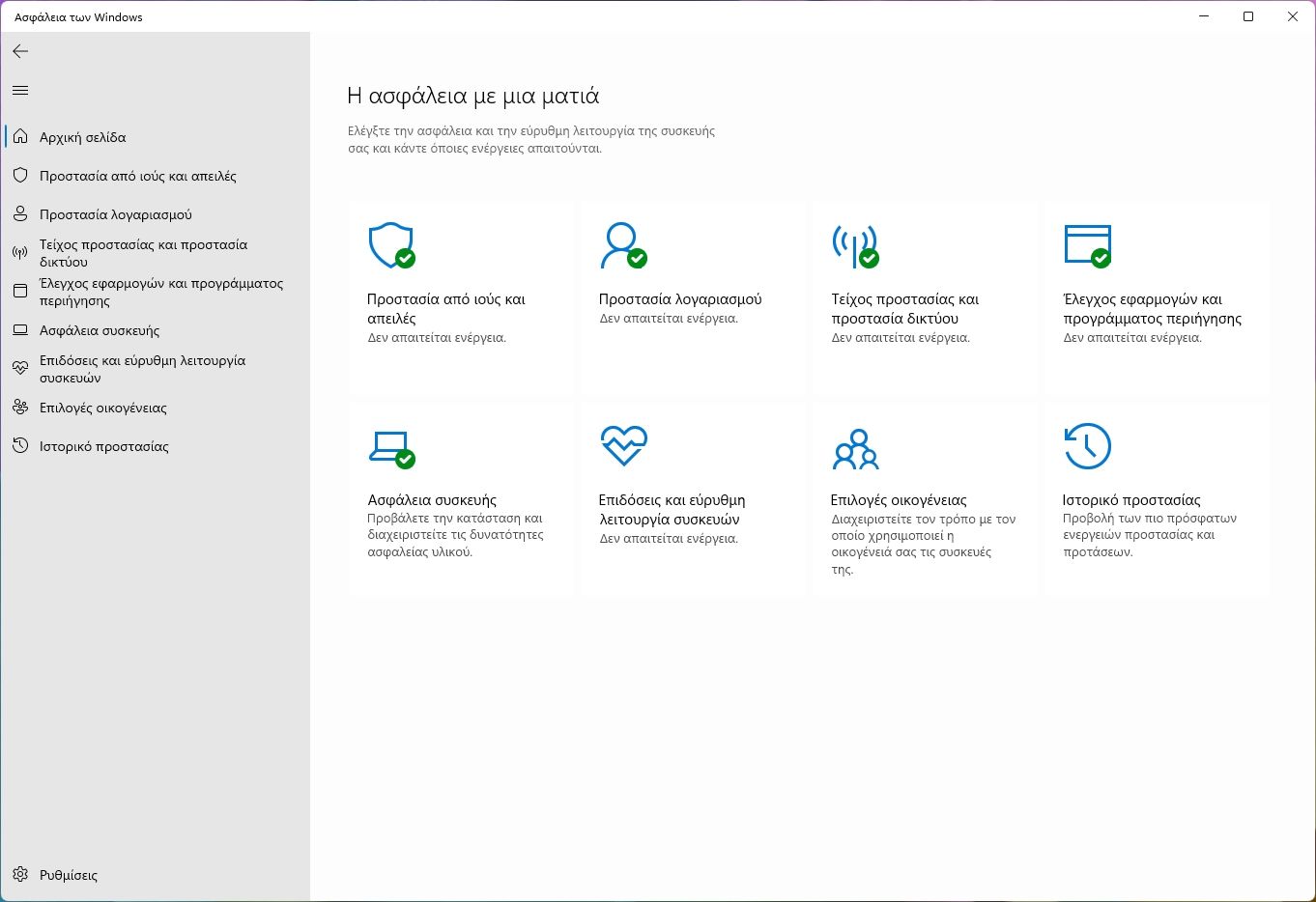The height and width of the screenshot is (902, 1316).
Task: Select Αρχική σελίδα in the sidebar
Action: click(x=83, y=137)
